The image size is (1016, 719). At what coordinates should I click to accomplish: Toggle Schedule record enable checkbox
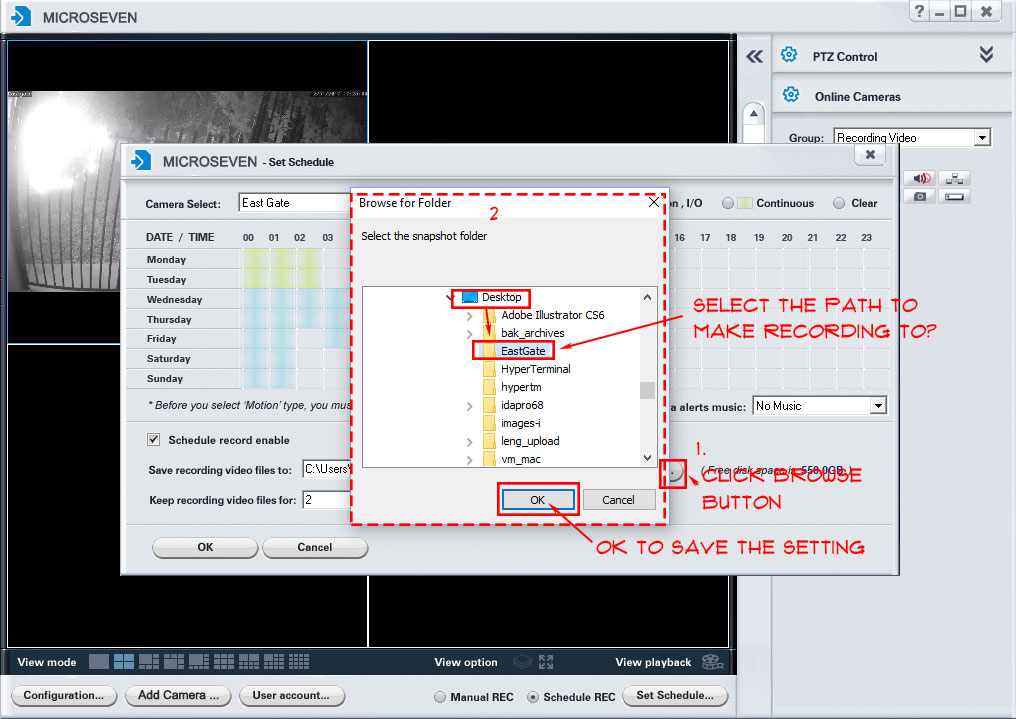154,439
